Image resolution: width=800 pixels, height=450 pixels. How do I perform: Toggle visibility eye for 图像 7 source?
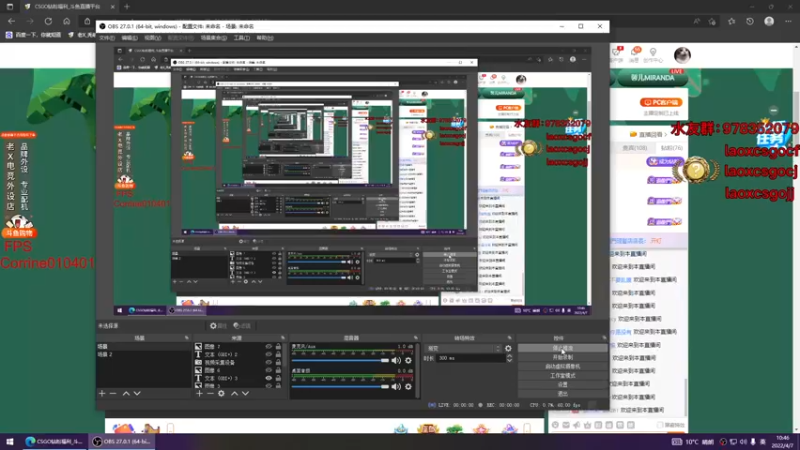coord(268,346)
